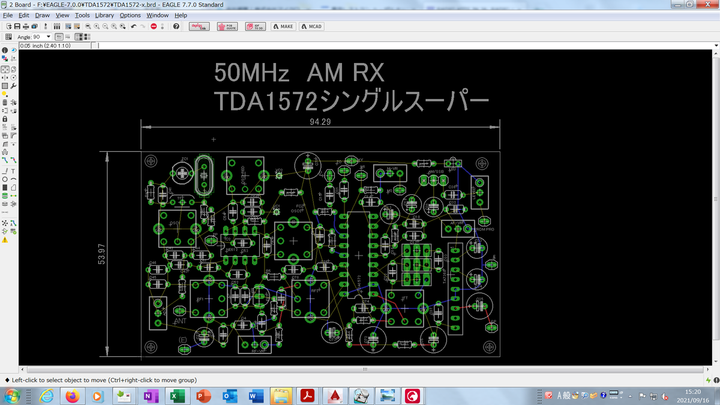This screenshot has height=405, width=720.
Task: Click the Print icon in toolbar
Action: coord(27,26)
